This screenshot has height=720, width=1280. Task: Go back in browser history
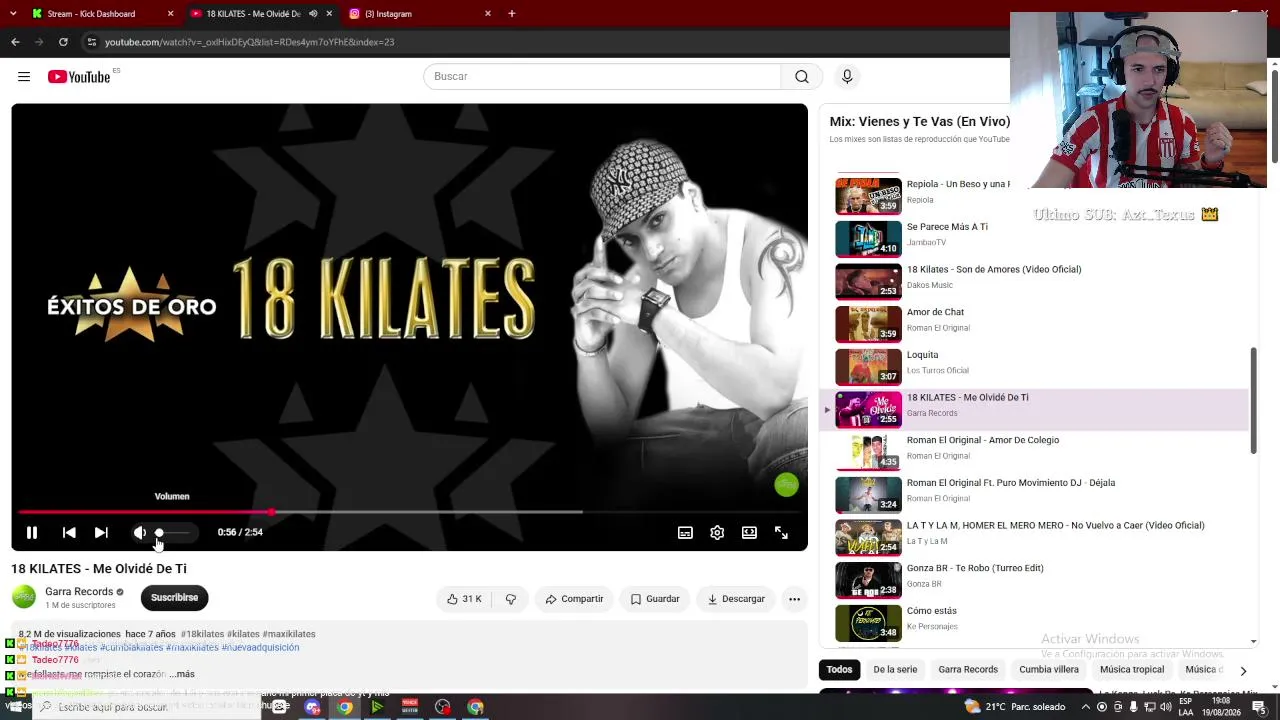15,42
